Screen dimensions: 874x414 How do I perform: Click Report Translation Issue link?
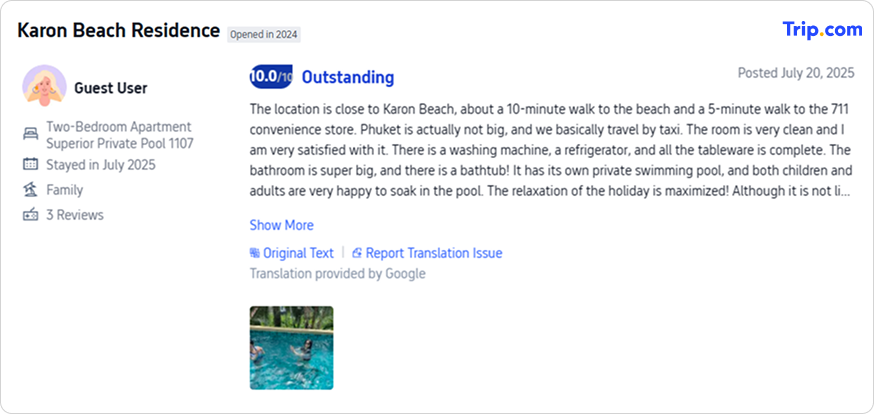pos(434,253)
